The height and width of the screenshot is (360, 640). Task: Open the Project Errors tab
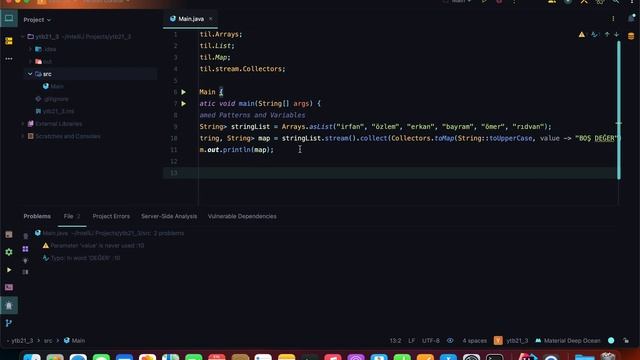coord(111,216)
